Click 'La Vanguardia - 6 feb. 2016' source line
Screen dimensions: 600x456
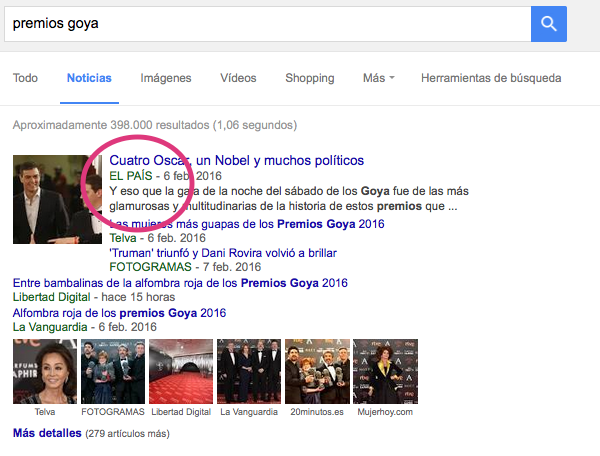pos(85,327)
